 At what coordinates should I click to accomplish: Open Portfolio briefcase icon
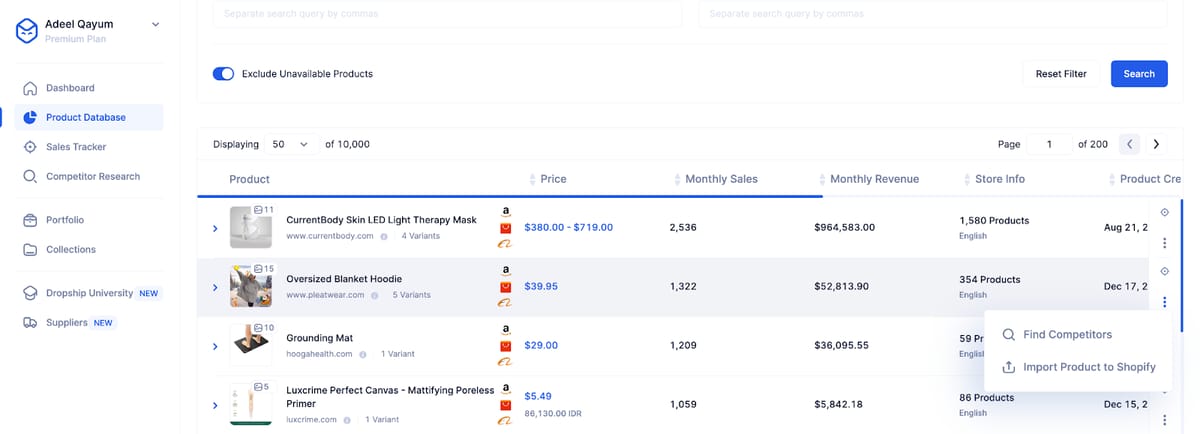point(30,220)
